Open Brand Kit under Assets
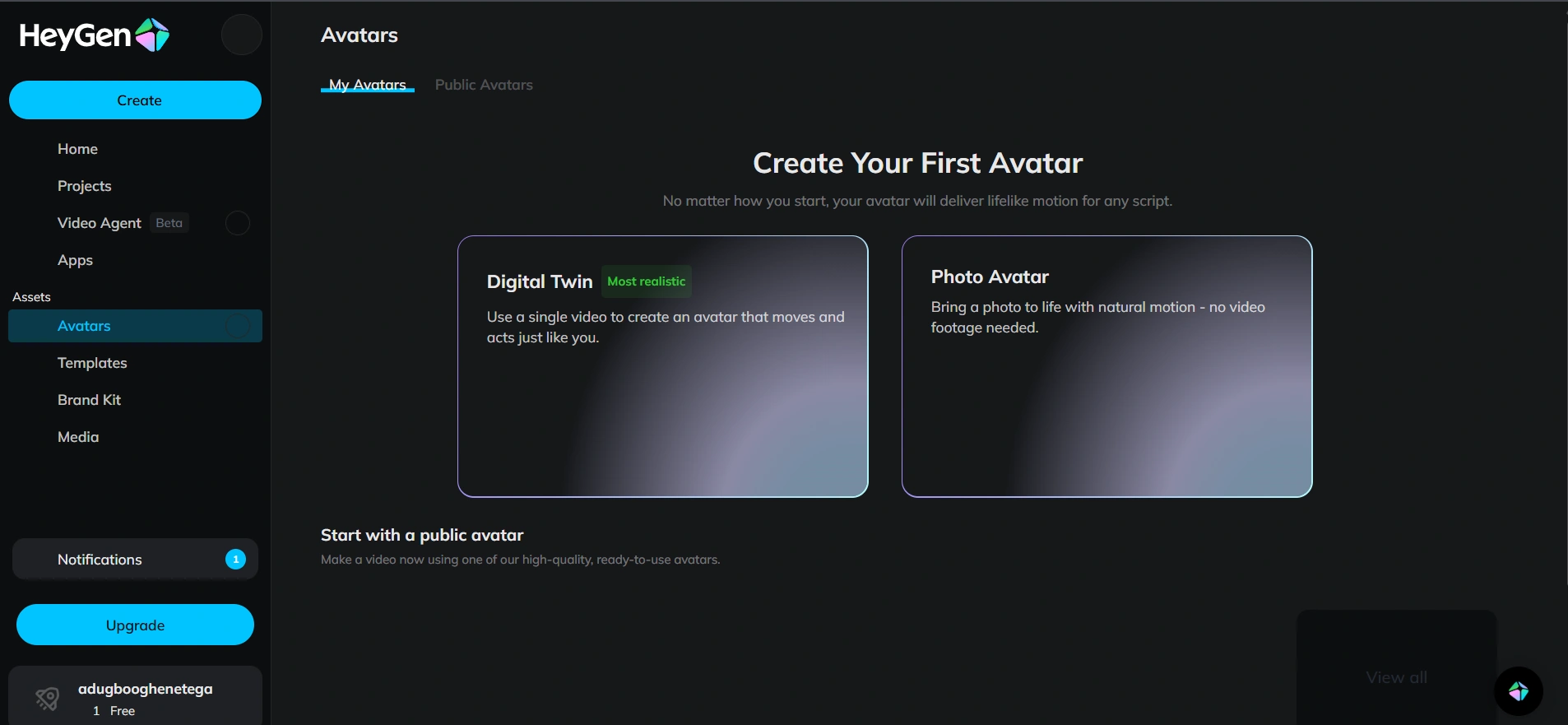The width and height of the screenshot is (1568, 725). 89,400
